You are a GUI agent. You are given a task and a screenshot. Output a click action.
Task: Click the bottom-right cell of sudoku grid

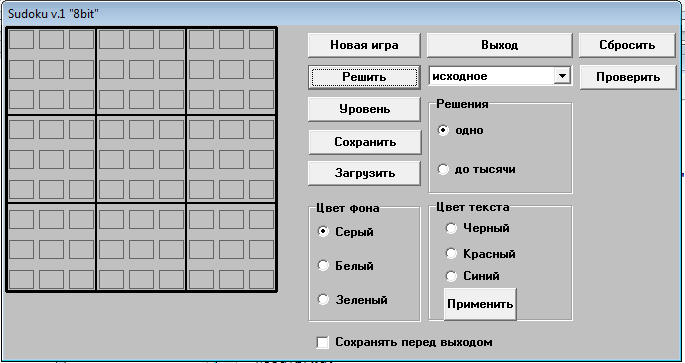click(262, 280)
